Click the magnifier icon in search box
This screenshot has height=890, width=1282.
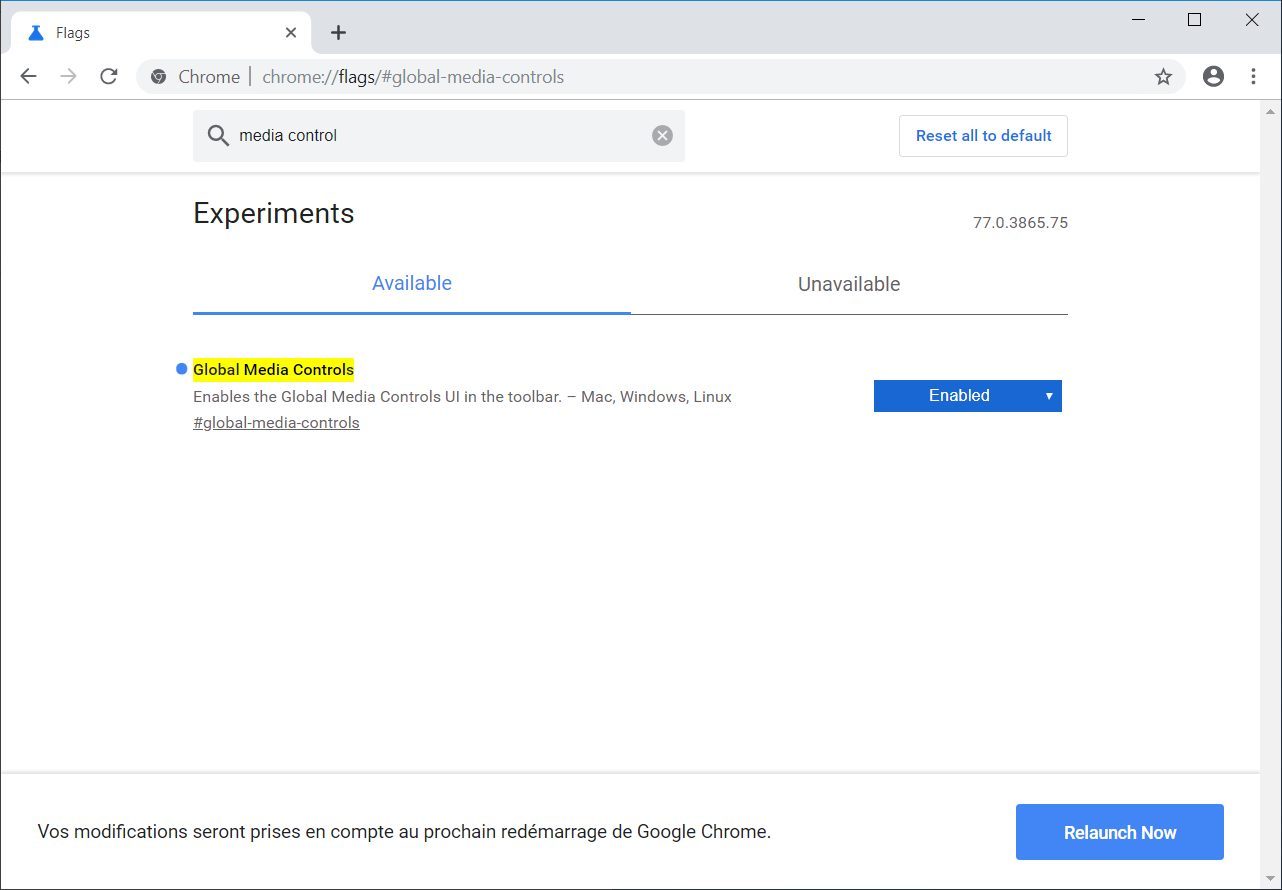pos(218,136)
